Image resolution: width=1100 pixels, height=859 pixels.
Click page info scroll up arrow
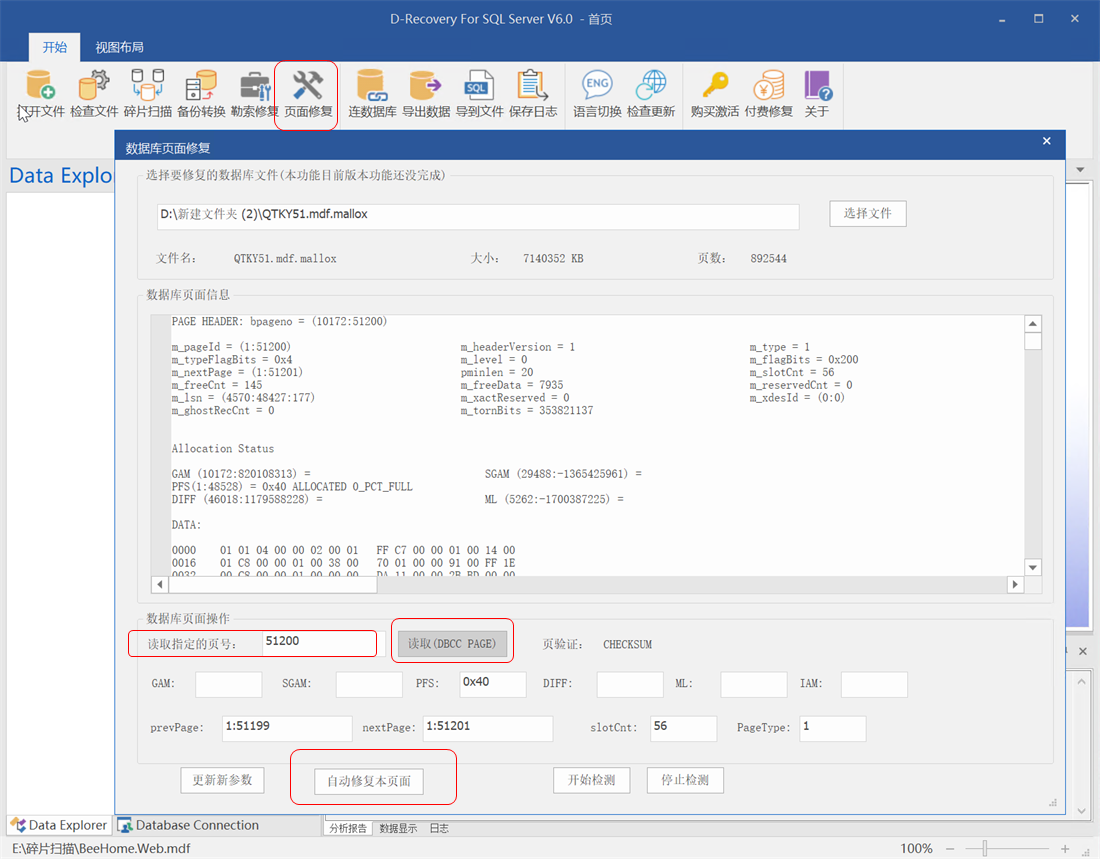point(1033,324)
